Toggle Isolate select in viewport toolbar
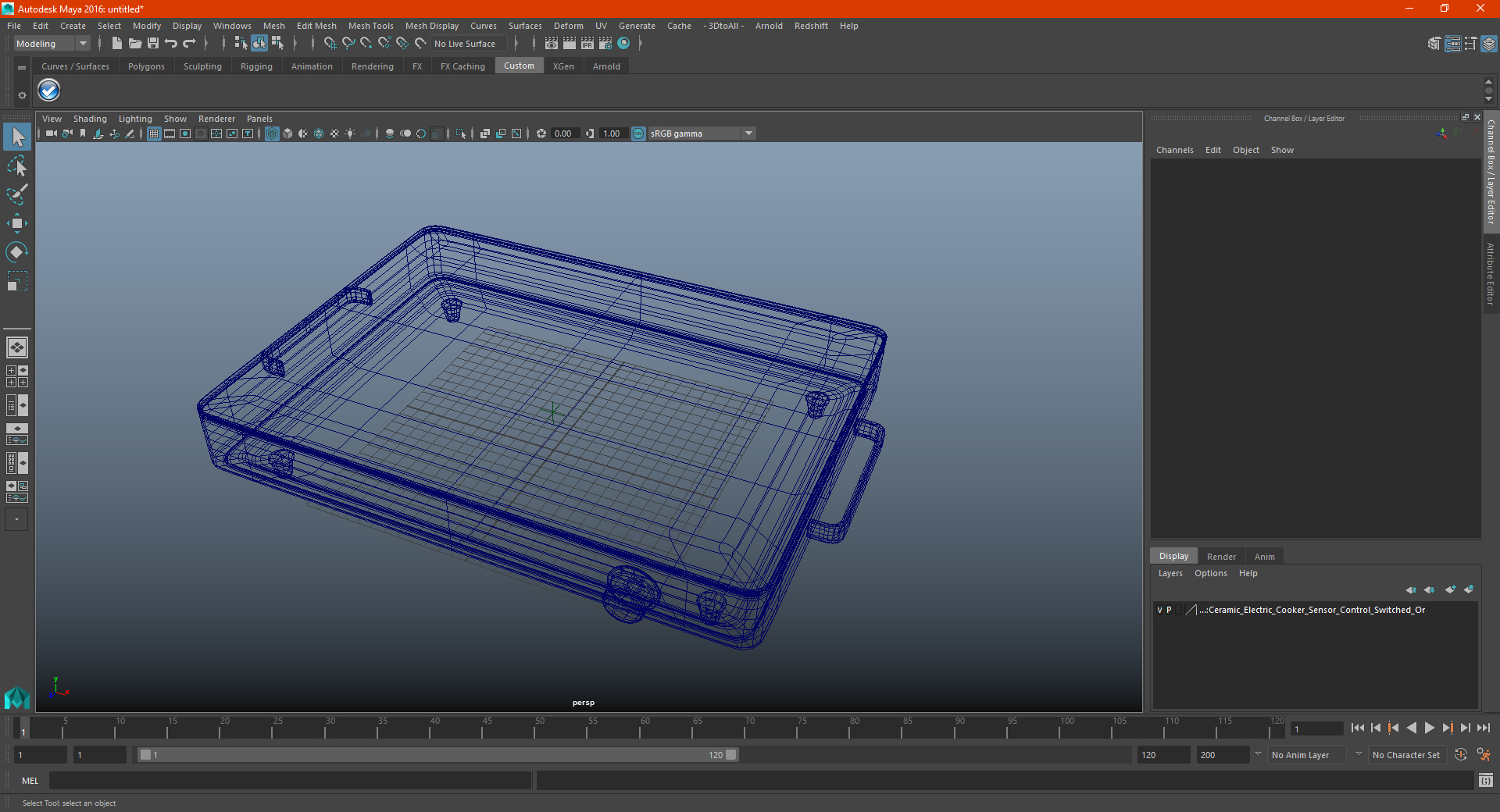1500x812 pixels. (461, 134)
